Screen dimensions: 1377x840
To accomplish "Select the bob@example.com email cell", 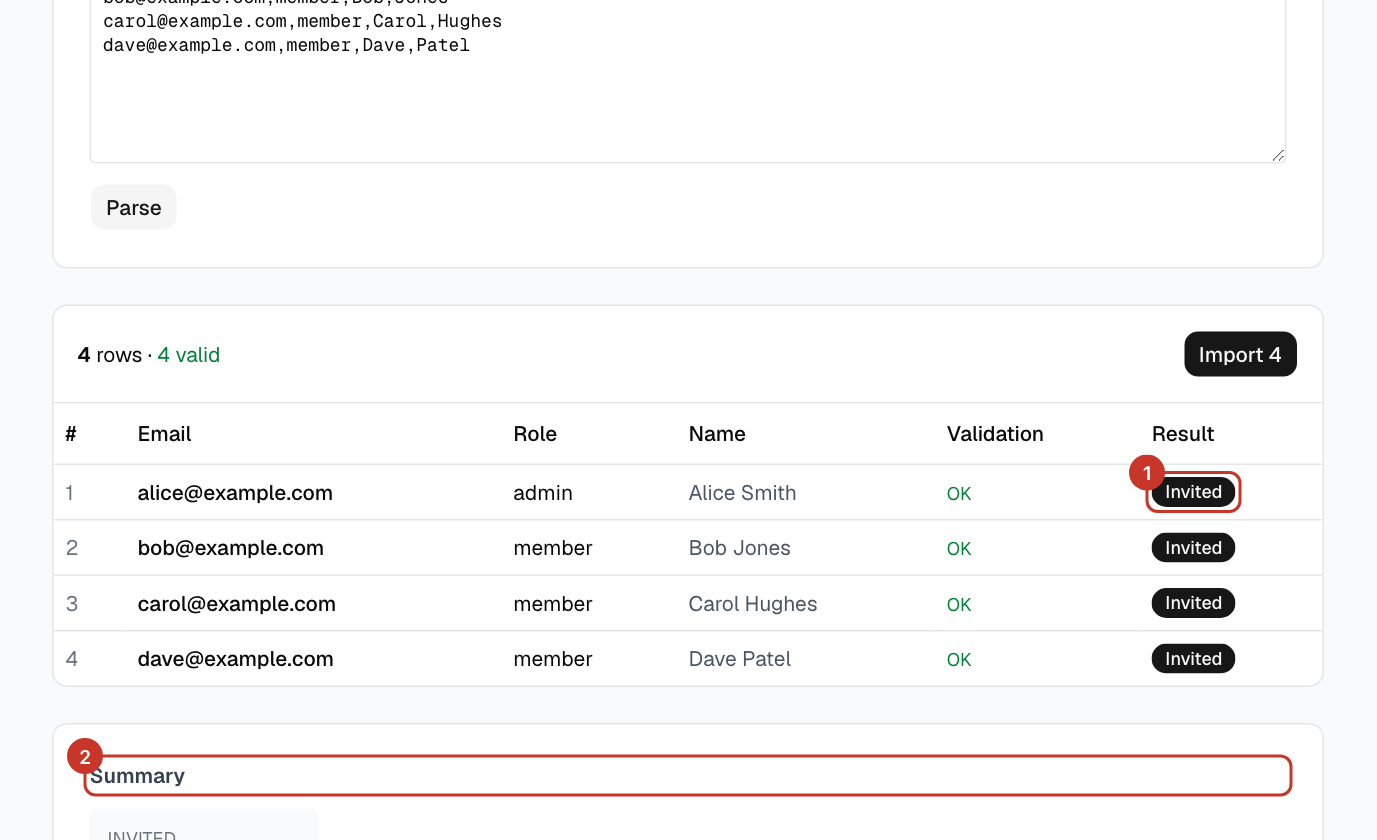I will 231,548.
